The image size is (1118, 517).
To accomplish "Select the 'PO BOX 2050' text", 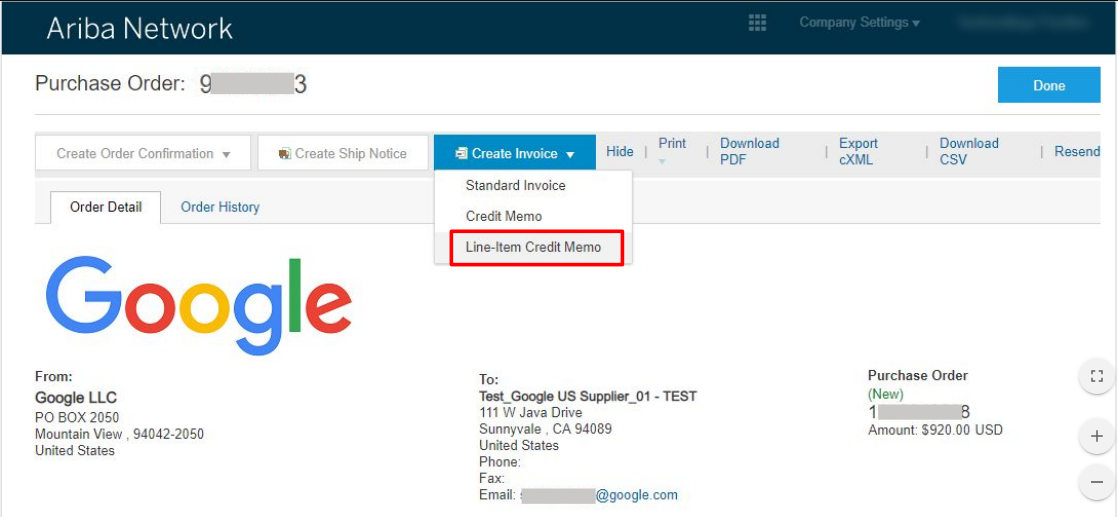I will [77, 417].
